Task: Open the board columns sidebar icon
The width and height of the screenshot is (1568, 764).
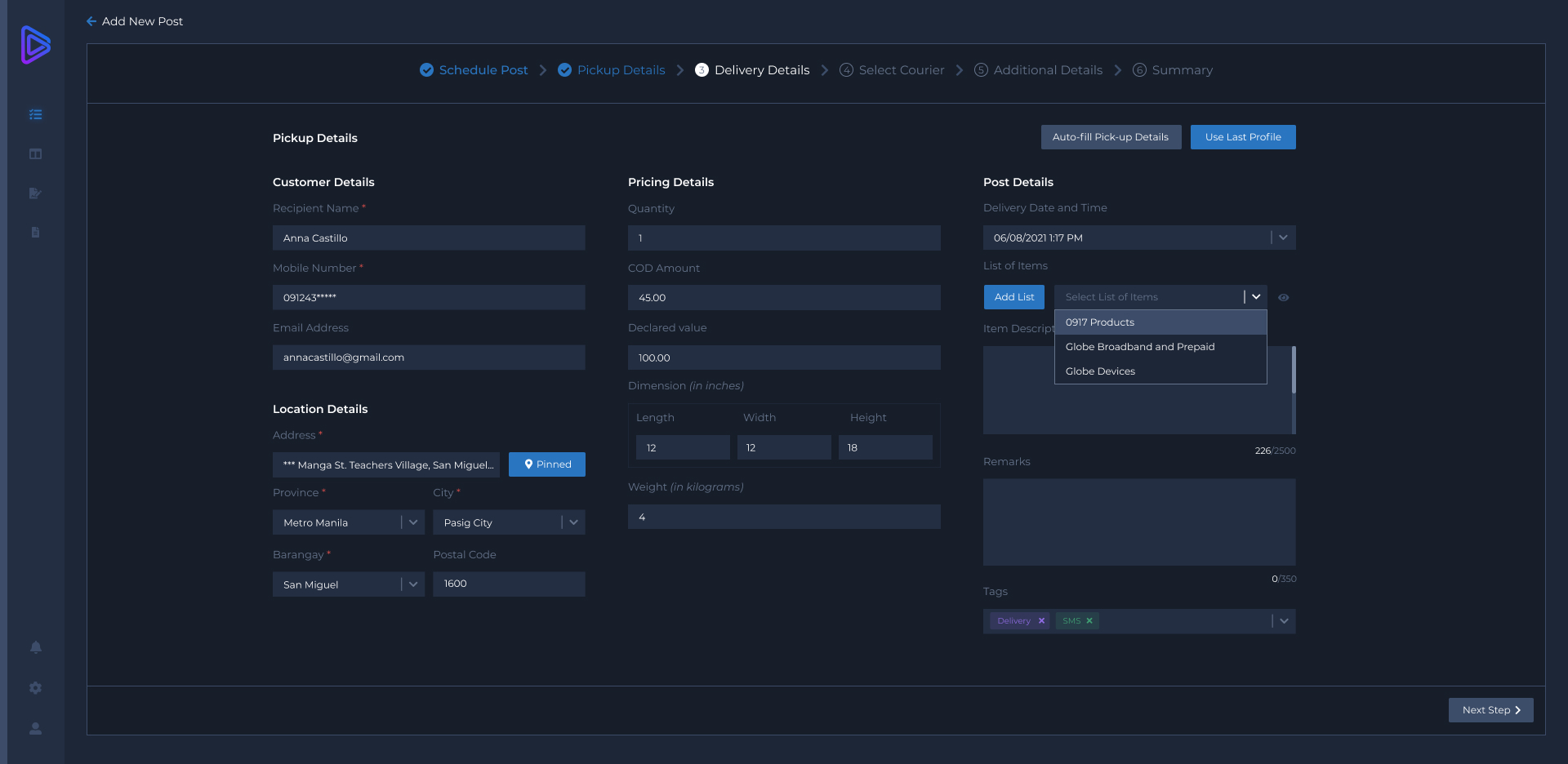Action: (x=35, y=154)
